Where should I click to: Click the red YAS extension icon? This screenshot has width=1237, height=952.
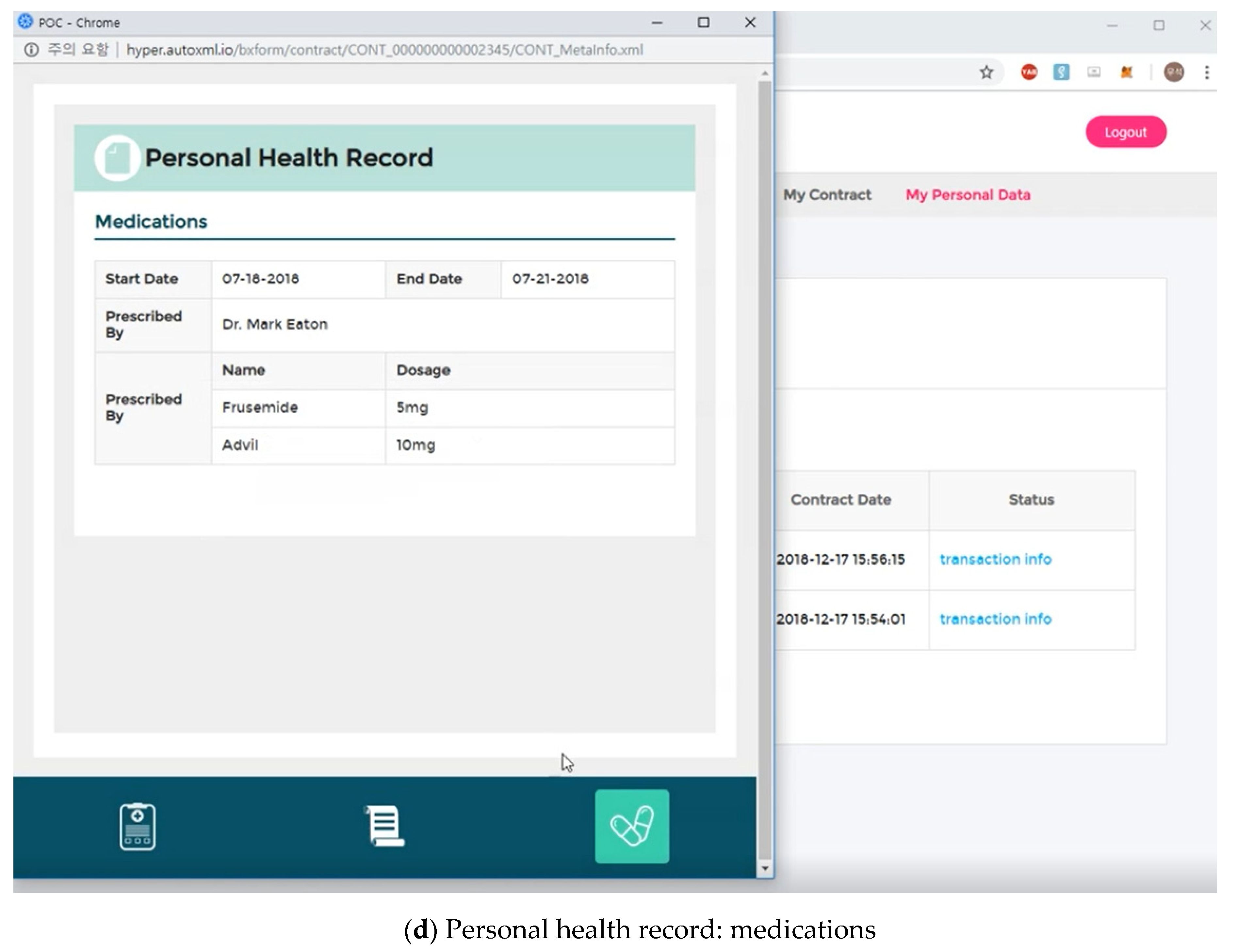pyautogui.click(x=1029, y=73)
